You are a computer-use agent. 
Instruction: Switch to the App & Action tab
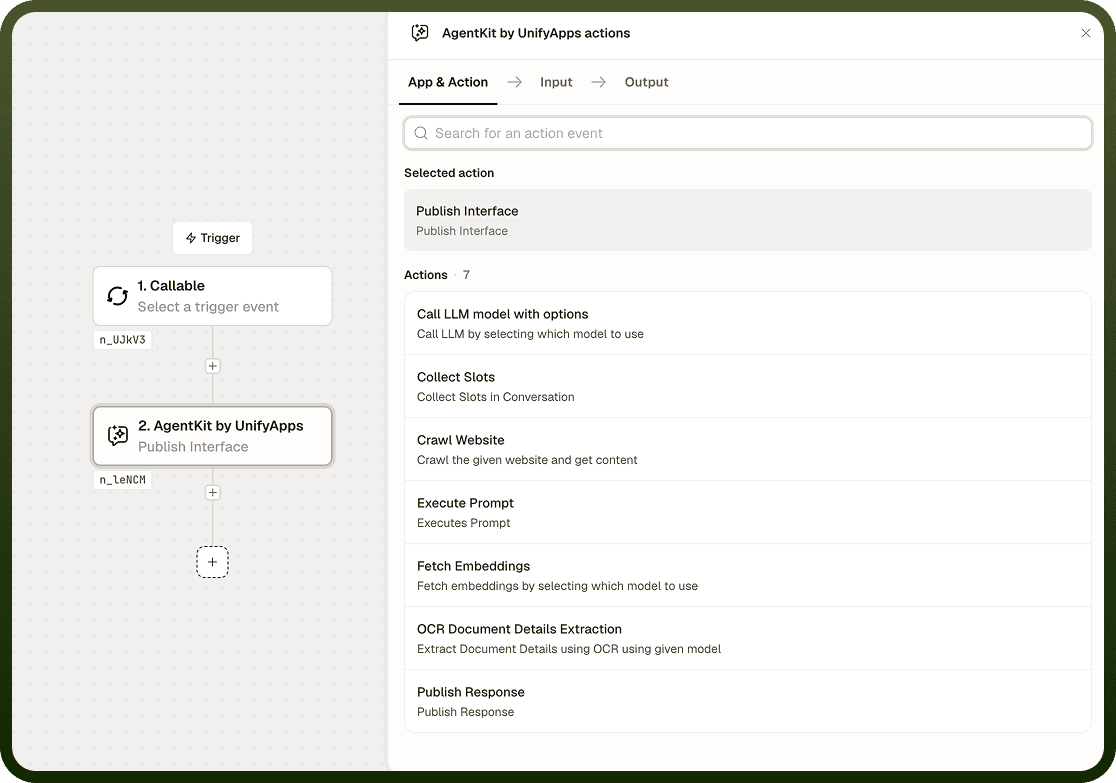click(x=448, y=82)
